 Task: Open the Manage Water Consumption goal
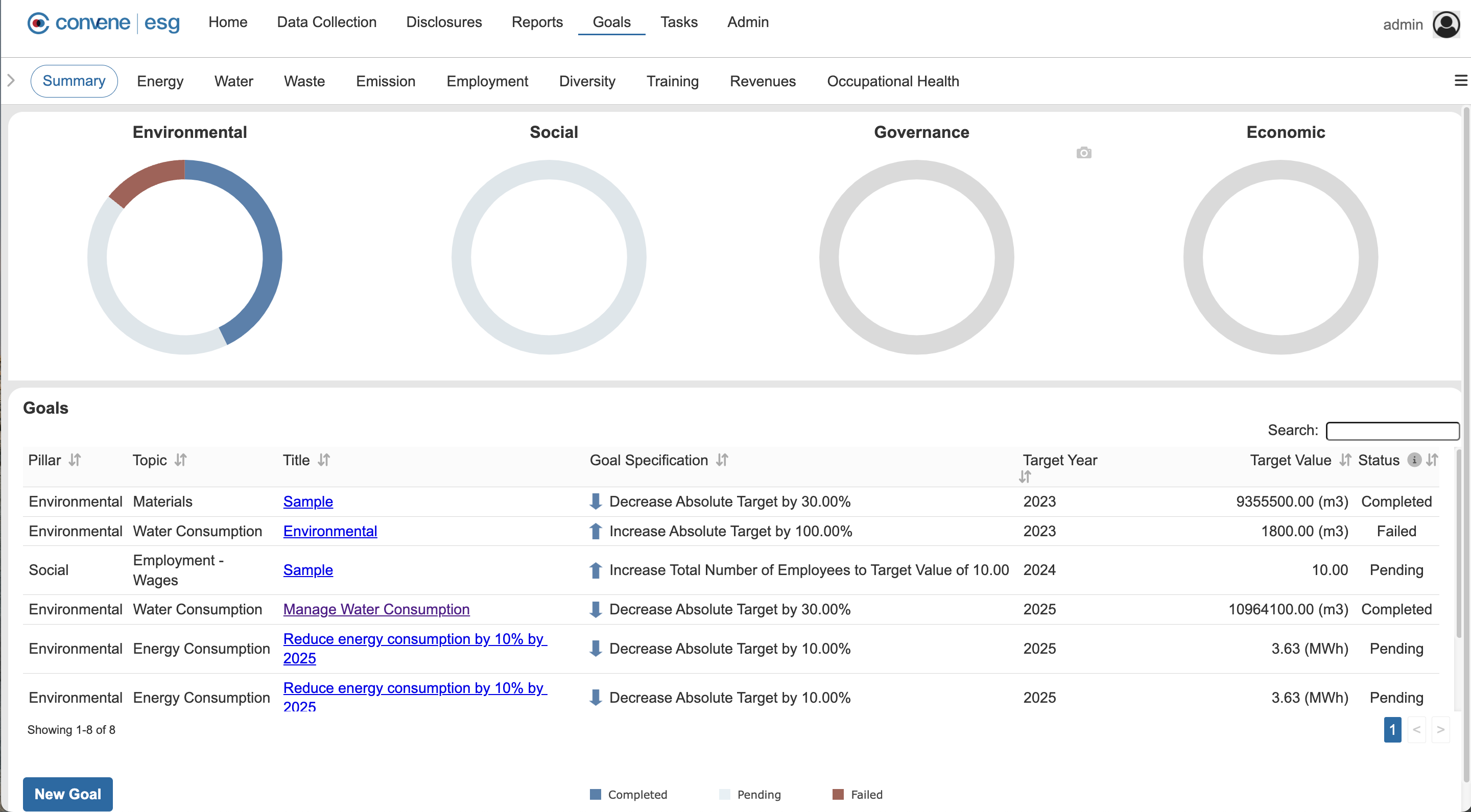(376, 609)
